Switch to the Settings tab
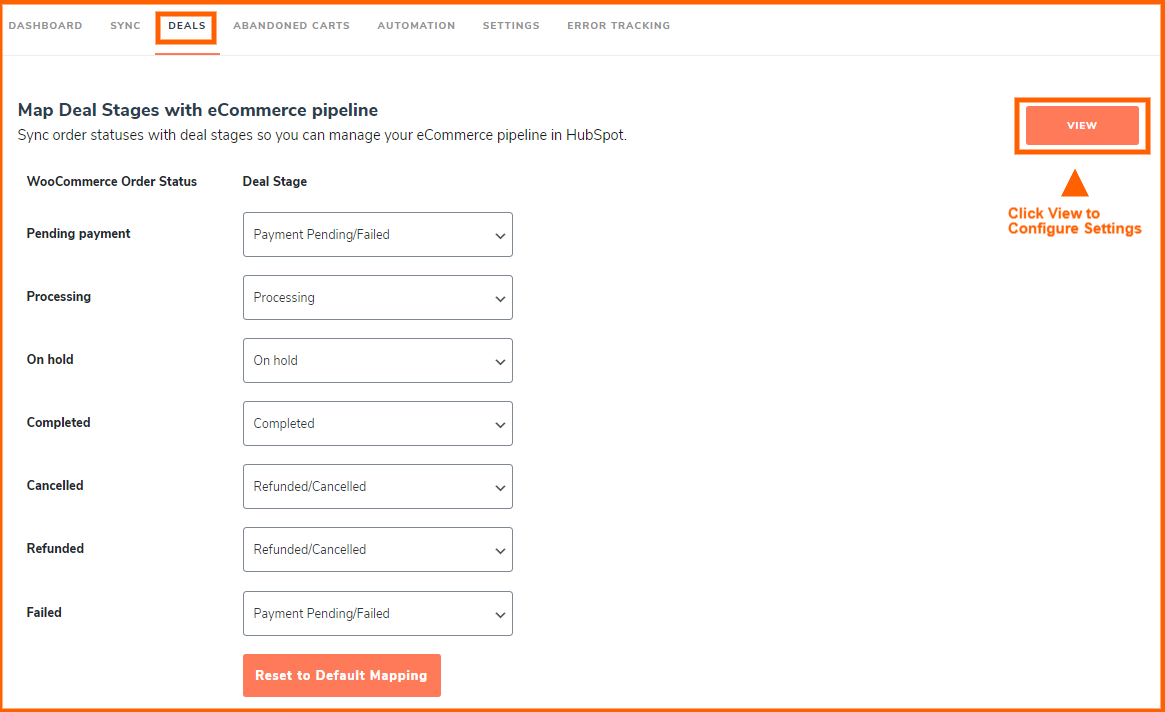The image size is (1165, 712). pyautogui.click(x=511, y=26)
